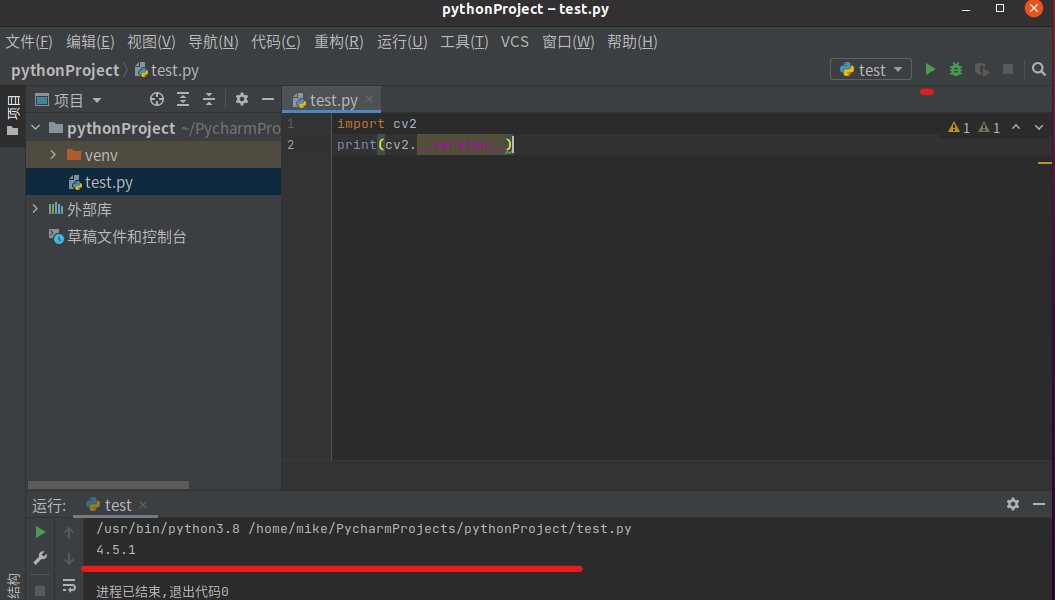This screenshot has height=600, width=1055.
Task: Click pythonProject breadcrumb in navigation bar
Action: pyautogui.click(x=65, y=70)
